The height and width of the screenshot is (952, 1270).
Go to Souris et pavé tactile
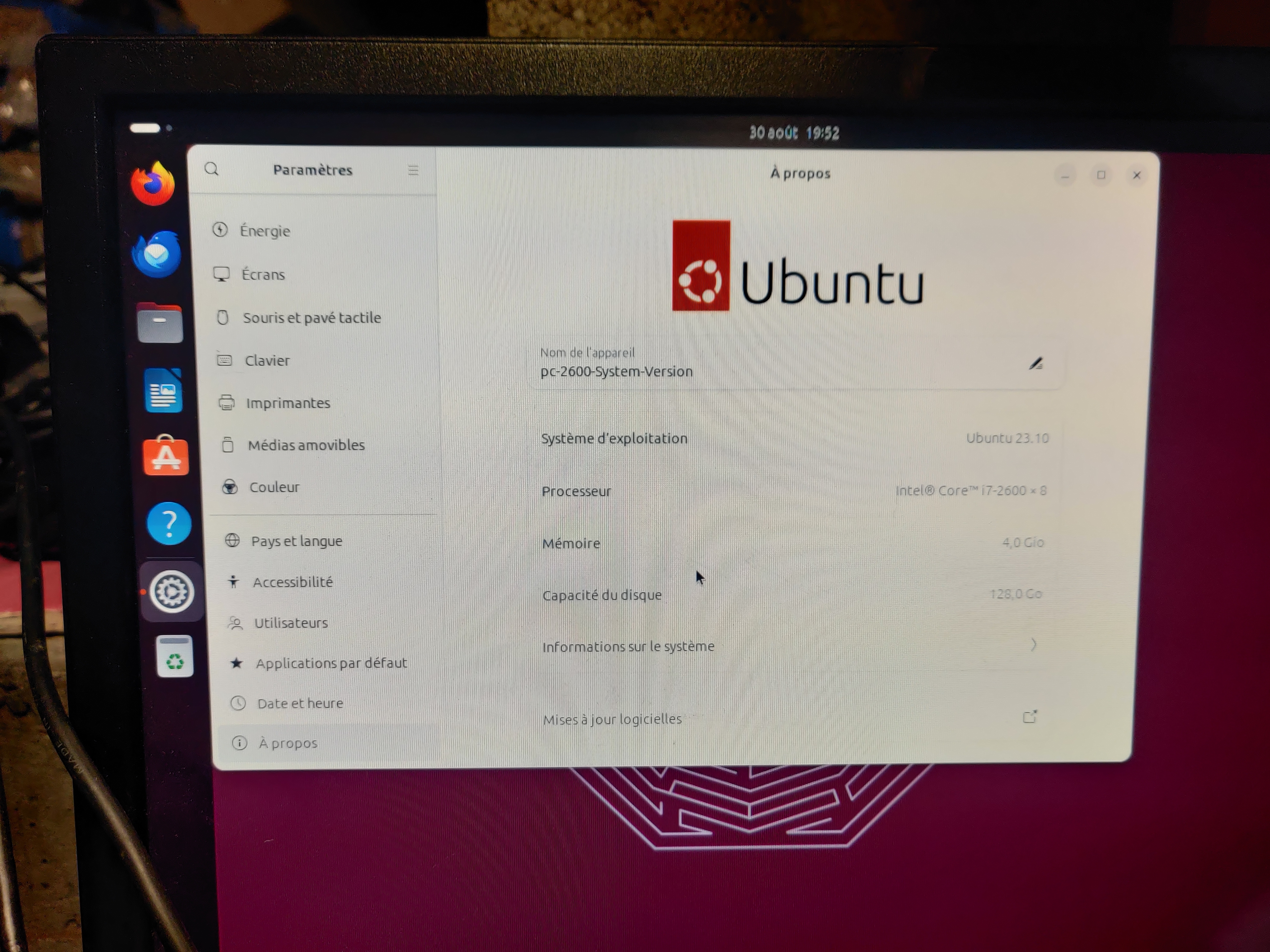[312, 317]
